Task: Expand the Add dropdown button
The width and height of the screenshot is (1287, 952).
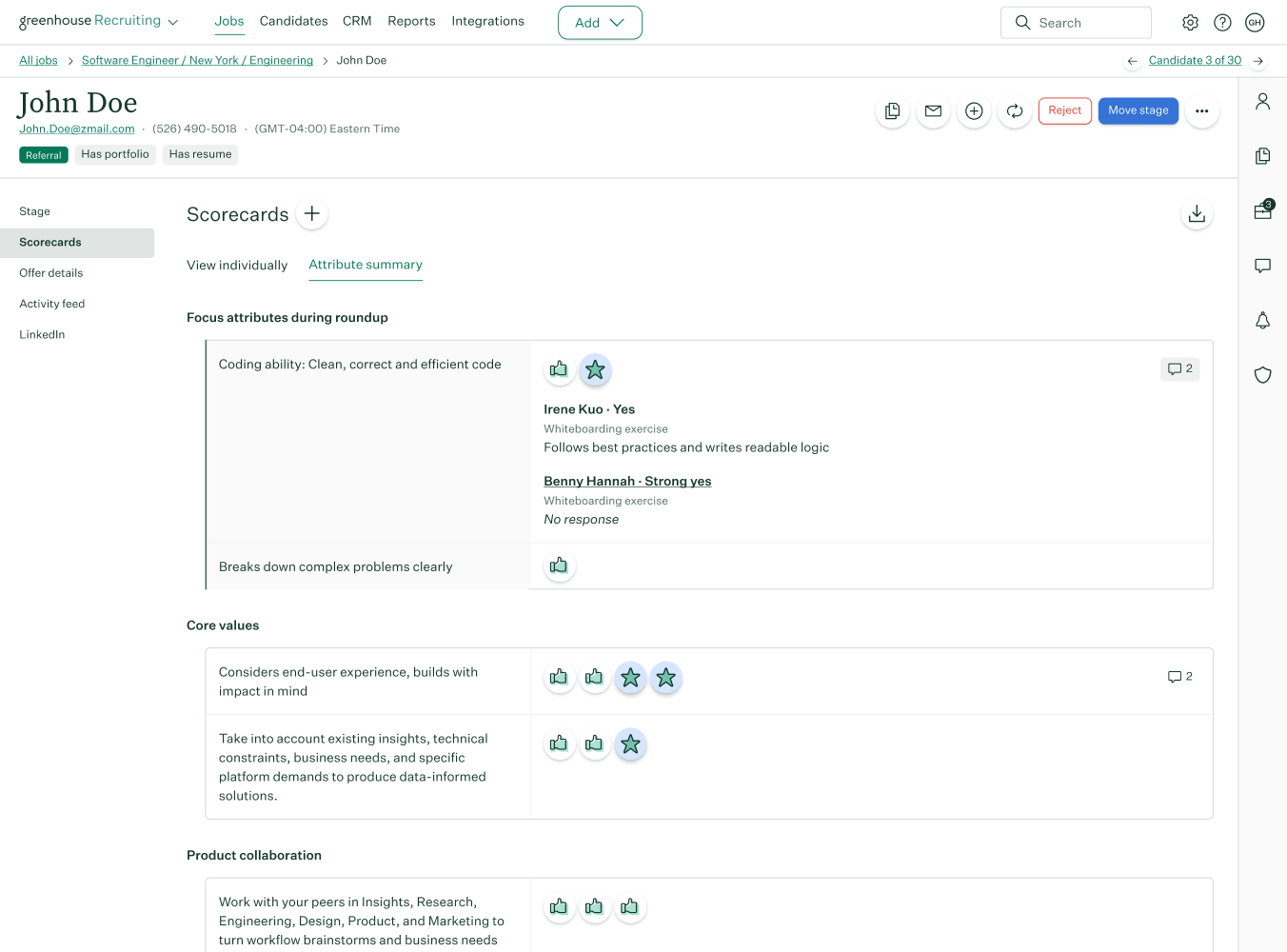Action: pyautogui.click(x=600, y=23)
